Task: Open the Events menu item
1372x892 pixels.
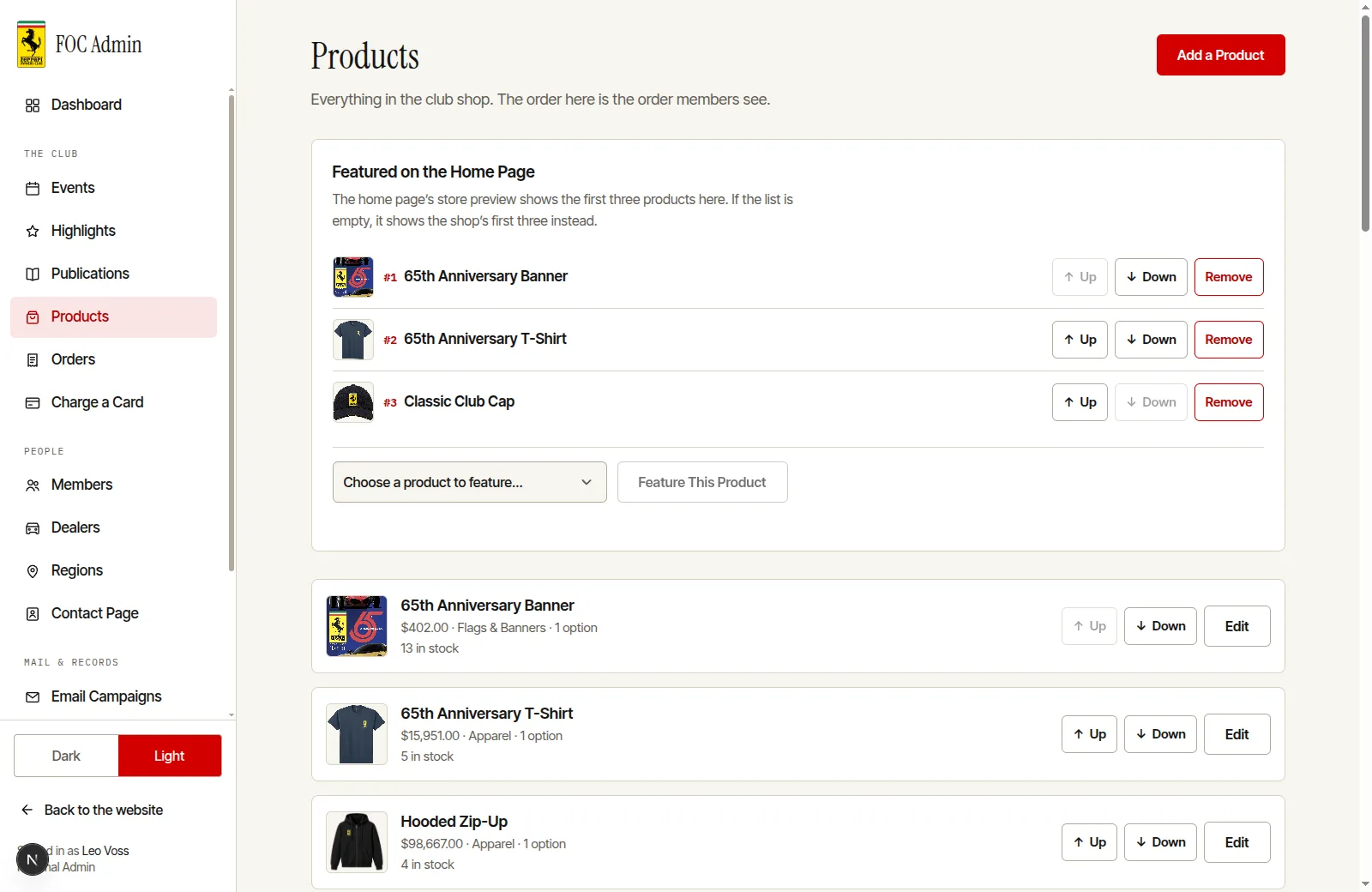Action: (x=113, y=188)
